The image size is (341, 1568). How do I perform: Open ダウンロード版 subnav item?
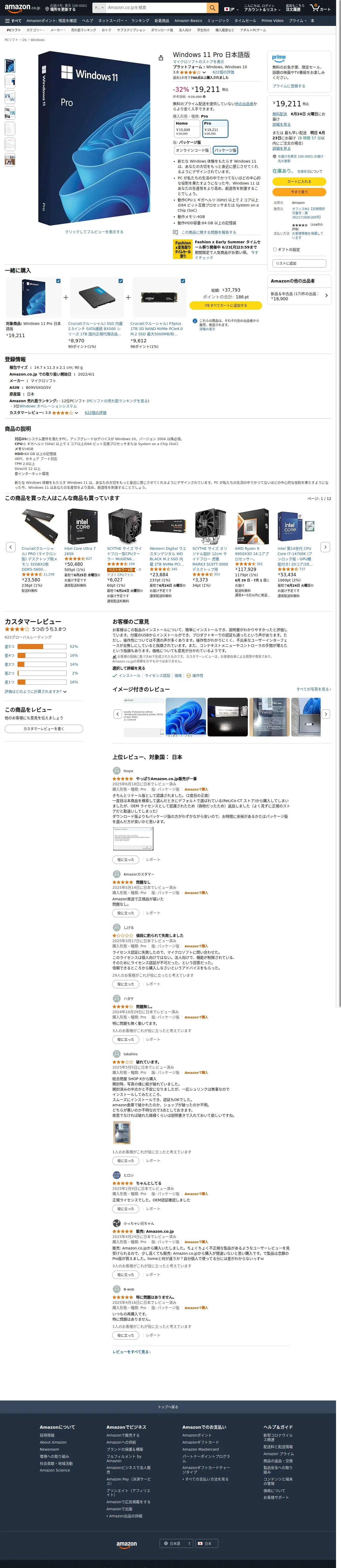(x=162, y=30)
